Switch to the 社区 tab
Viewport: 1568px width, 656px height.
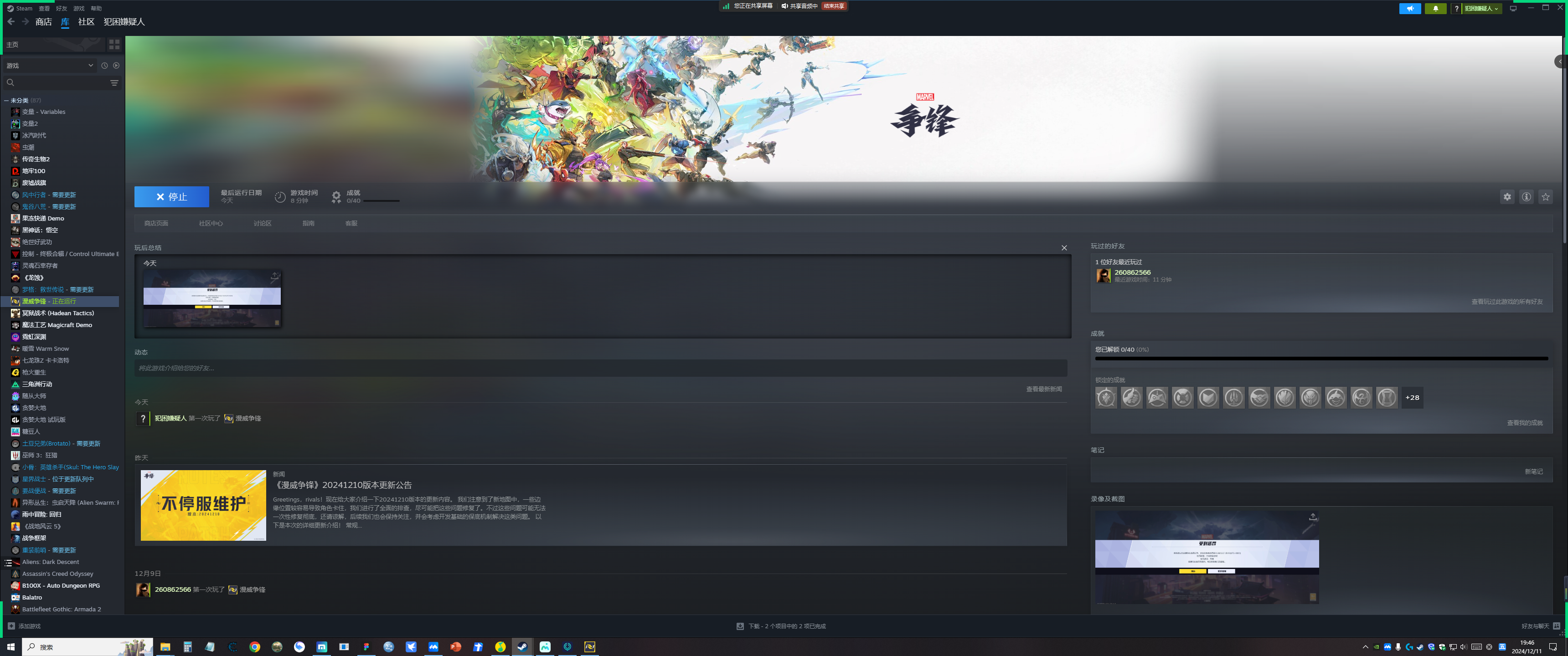point(87,22)
